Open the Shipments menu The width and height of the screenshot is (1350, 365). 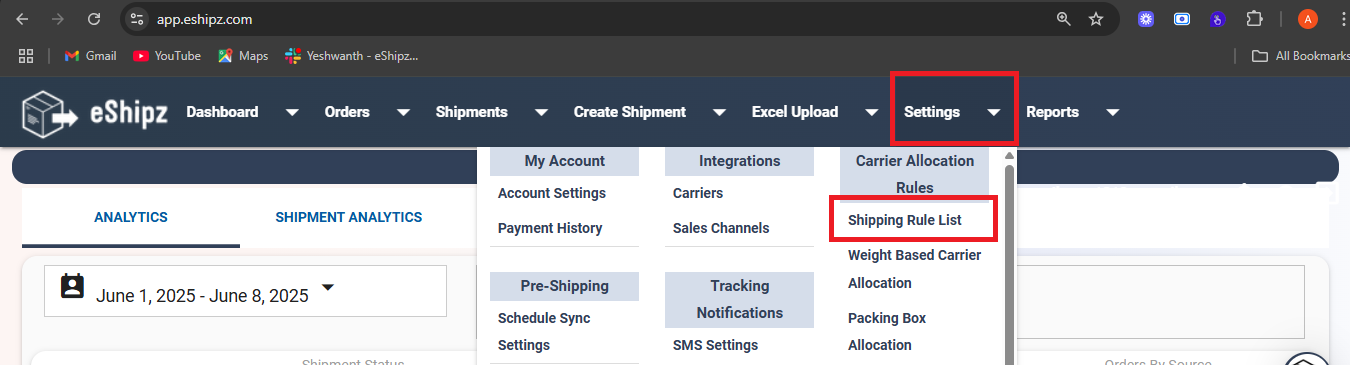click(x=471, y=112)
